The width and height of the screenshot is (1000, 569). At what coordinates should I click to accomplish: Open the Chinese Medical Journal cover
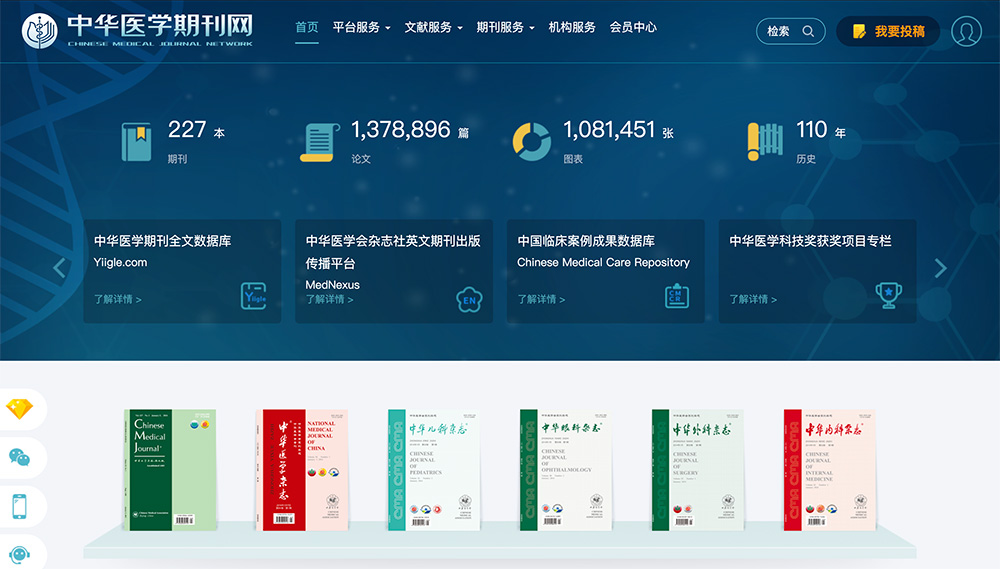(170, 470)
